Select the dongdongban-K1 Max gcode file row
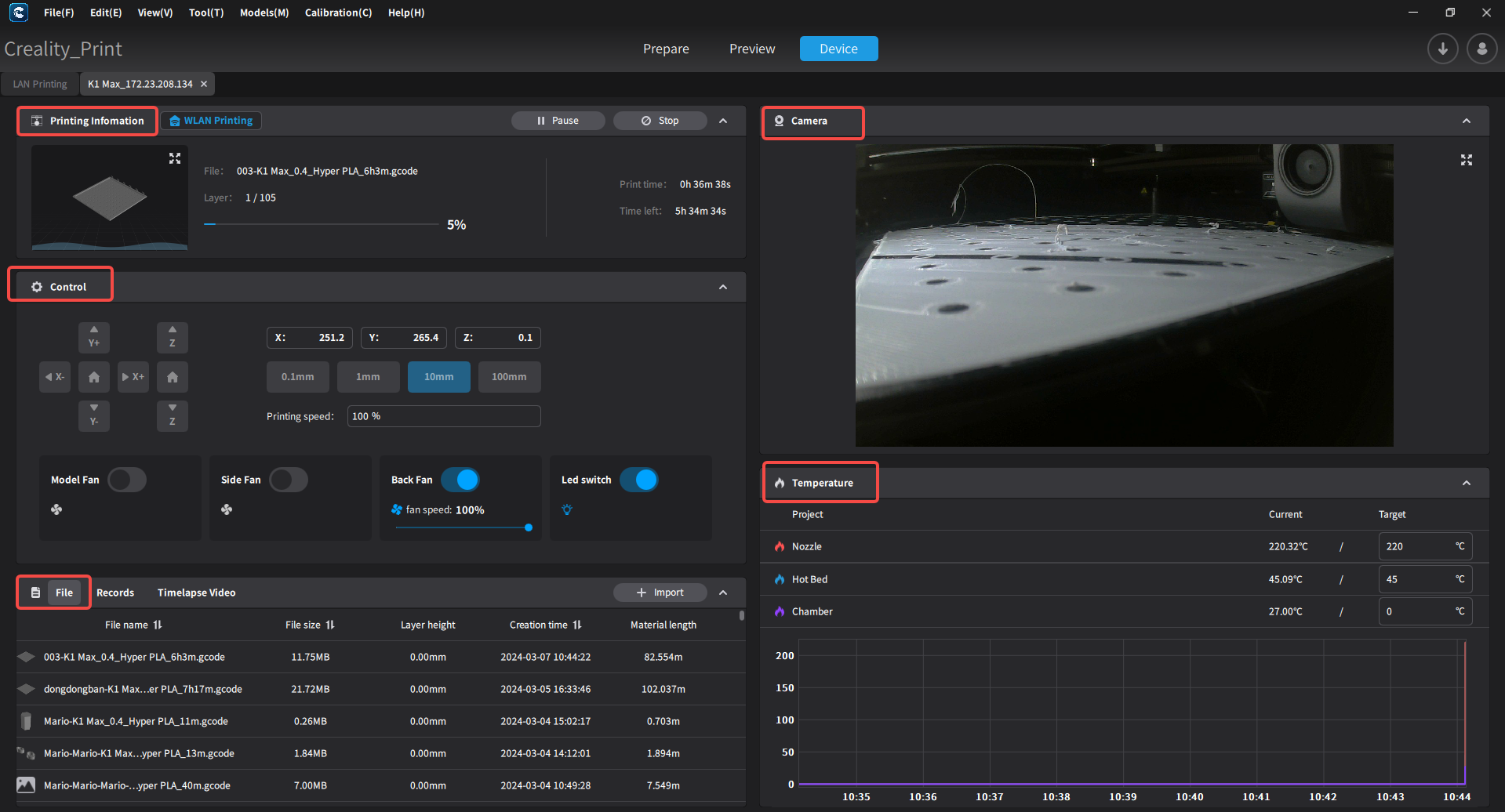The height and width of the screenshot is (812, 1505). [x=380, y=689]
